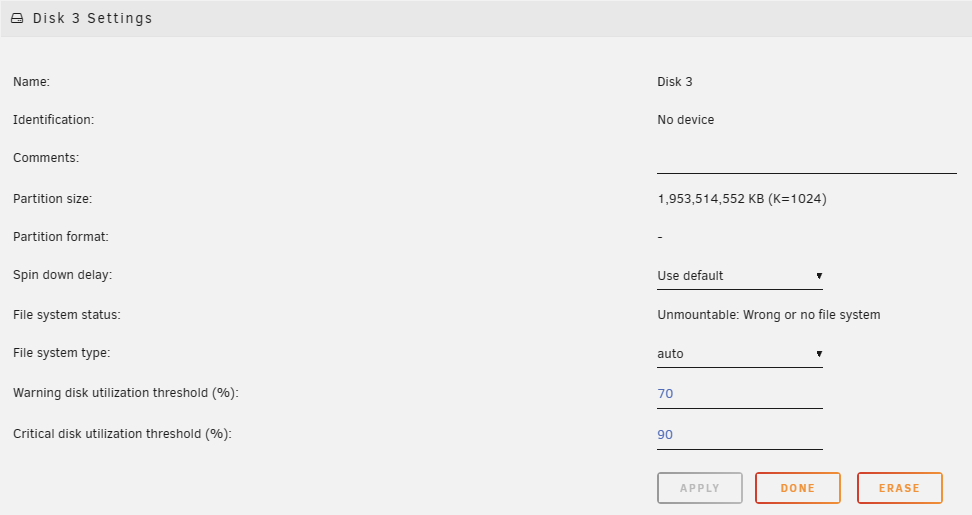Click the 'Comments:' label
Image resolution: width=972 pixels, height=515 pixels.
[x=46, y=157]
